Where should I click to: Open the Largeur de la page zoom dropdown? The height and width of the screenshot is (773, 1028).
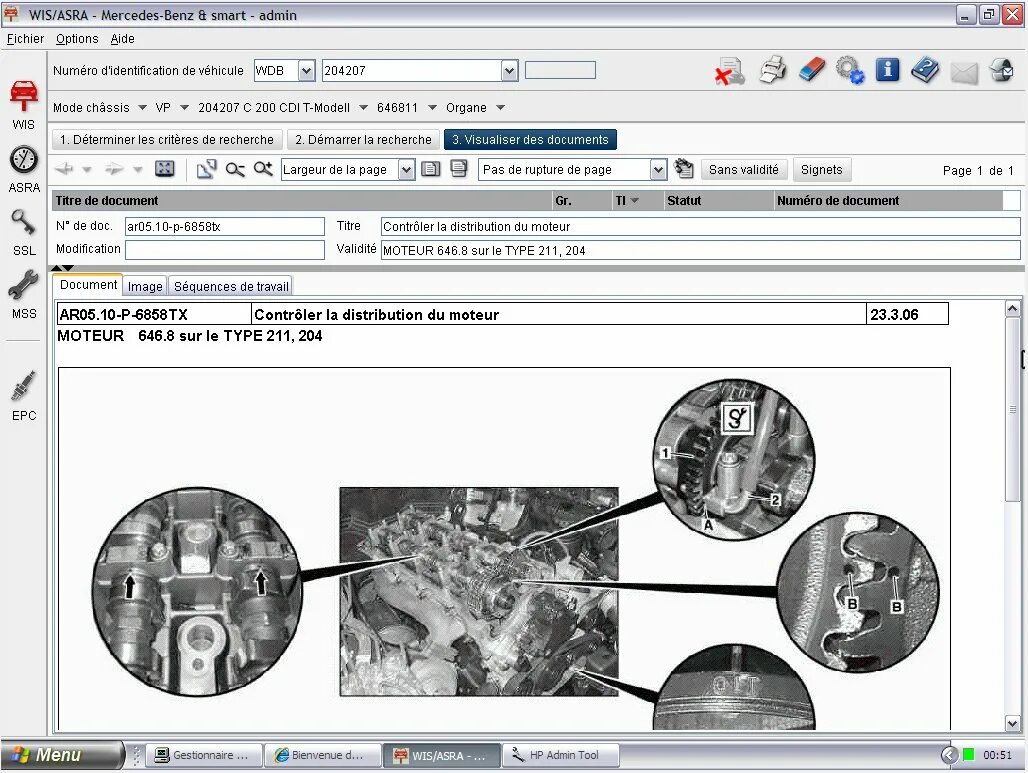406,170
